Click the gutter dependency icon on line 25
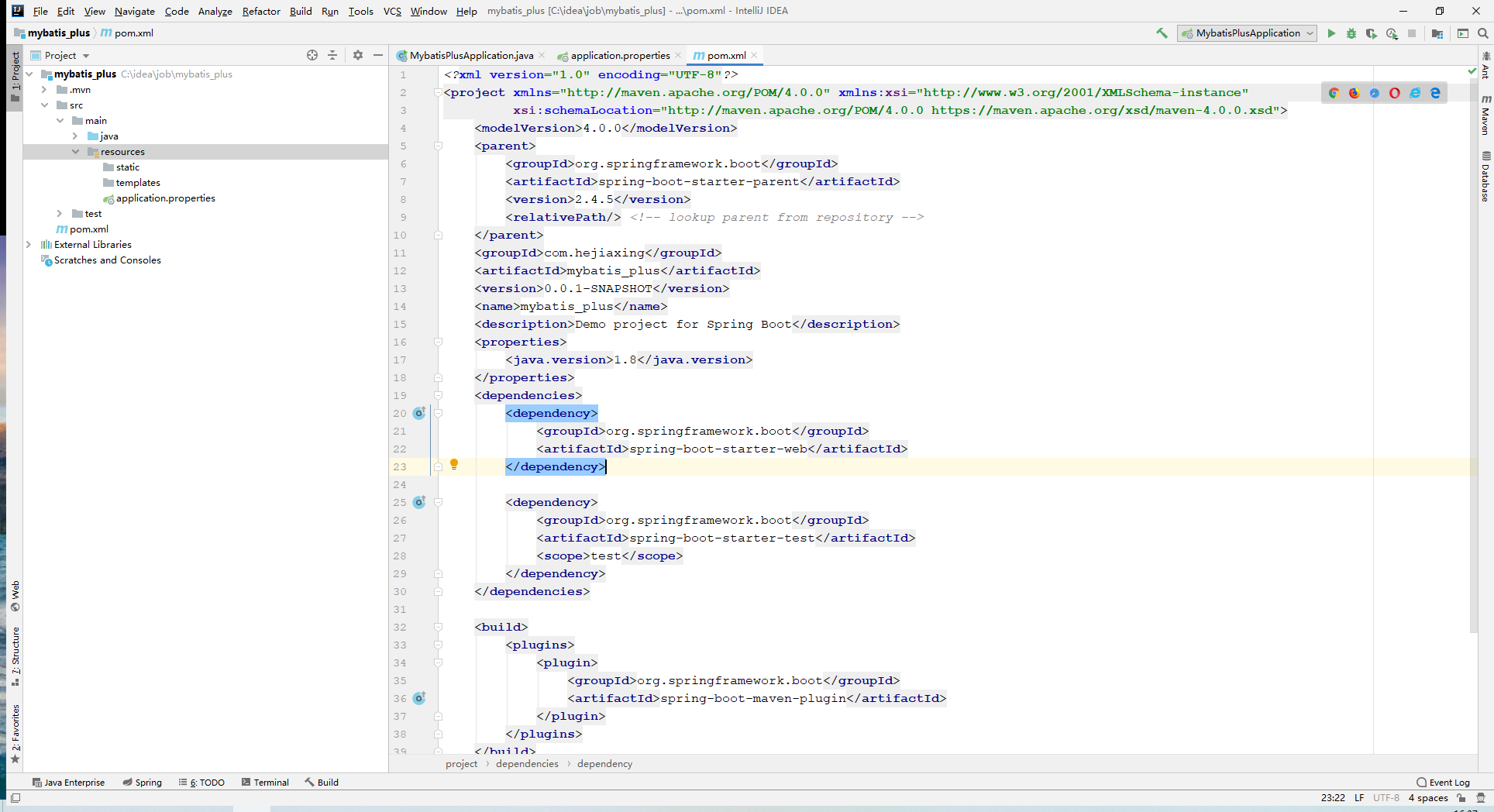 point(419,502)
